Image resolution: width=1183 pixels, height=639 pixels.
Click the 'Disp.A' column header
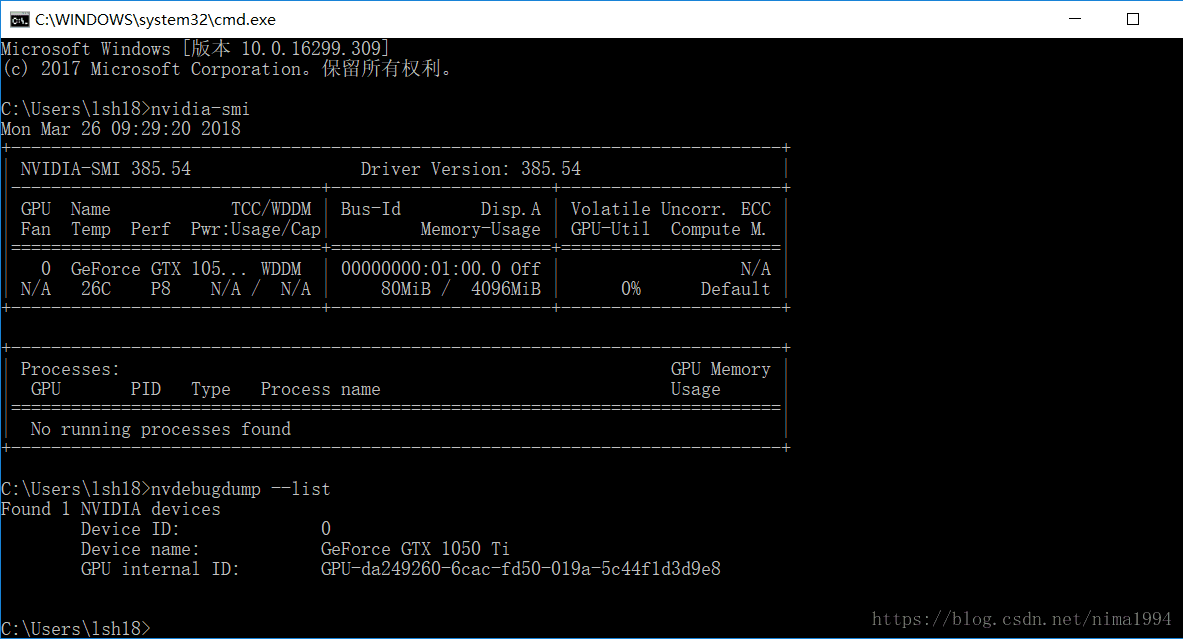point(511,209)
